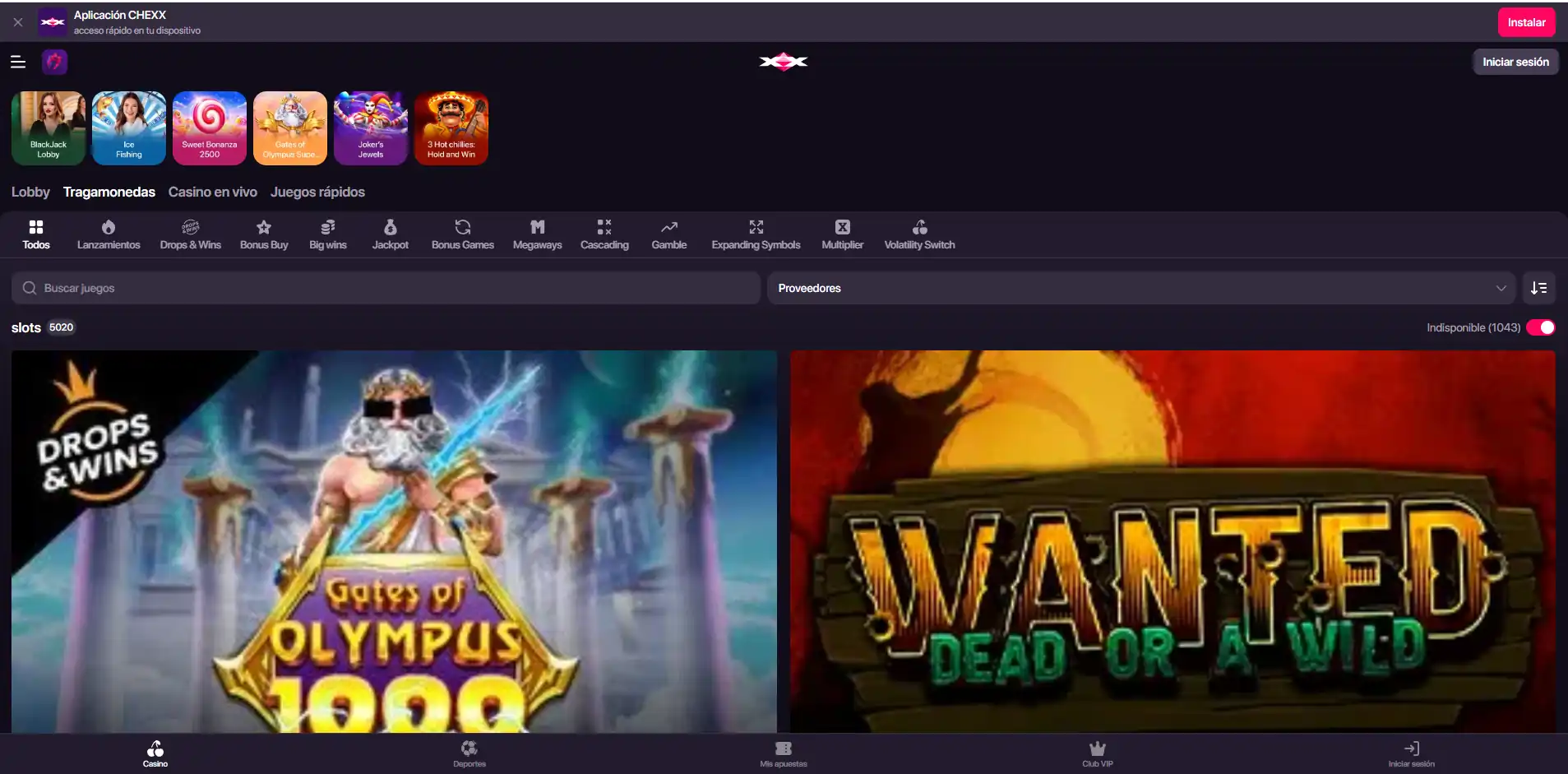Screen dimensions: 1568x774
Task: Go to Casino in bottom navigation
Action: [x=155, y=753]
